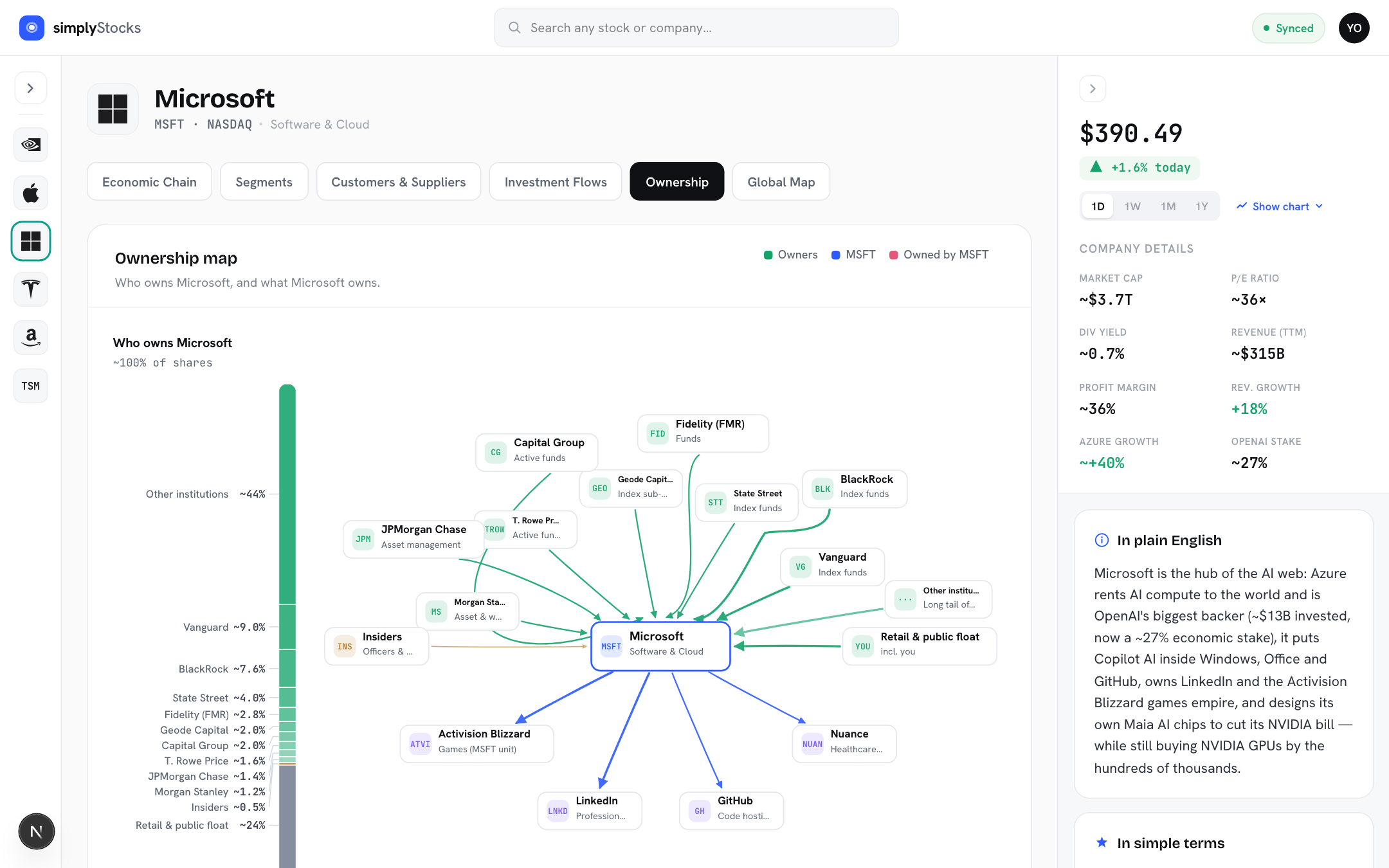The image size is (1389, 868).
Task: Click the round N badge at bottom-left
Action: coord(37,831)
